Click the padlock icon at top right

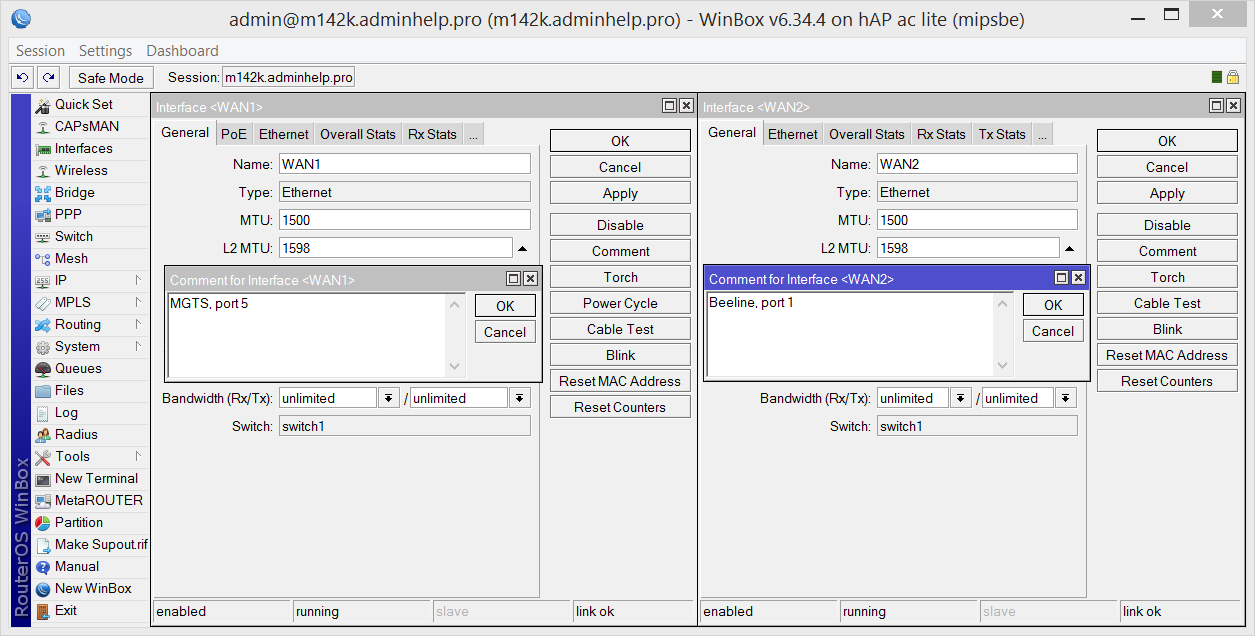[x=1233, y=77]
